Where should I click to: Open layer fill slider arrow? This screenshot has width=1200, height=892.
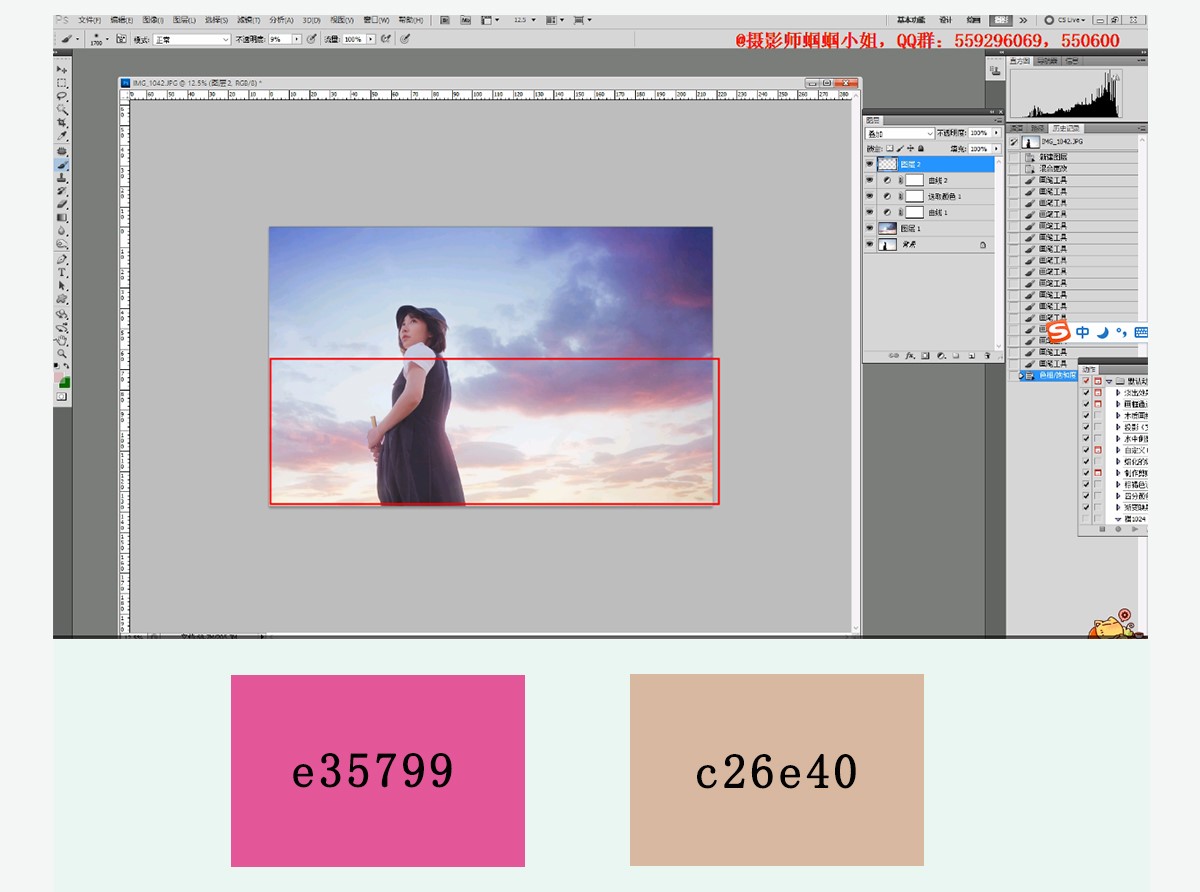996,148
